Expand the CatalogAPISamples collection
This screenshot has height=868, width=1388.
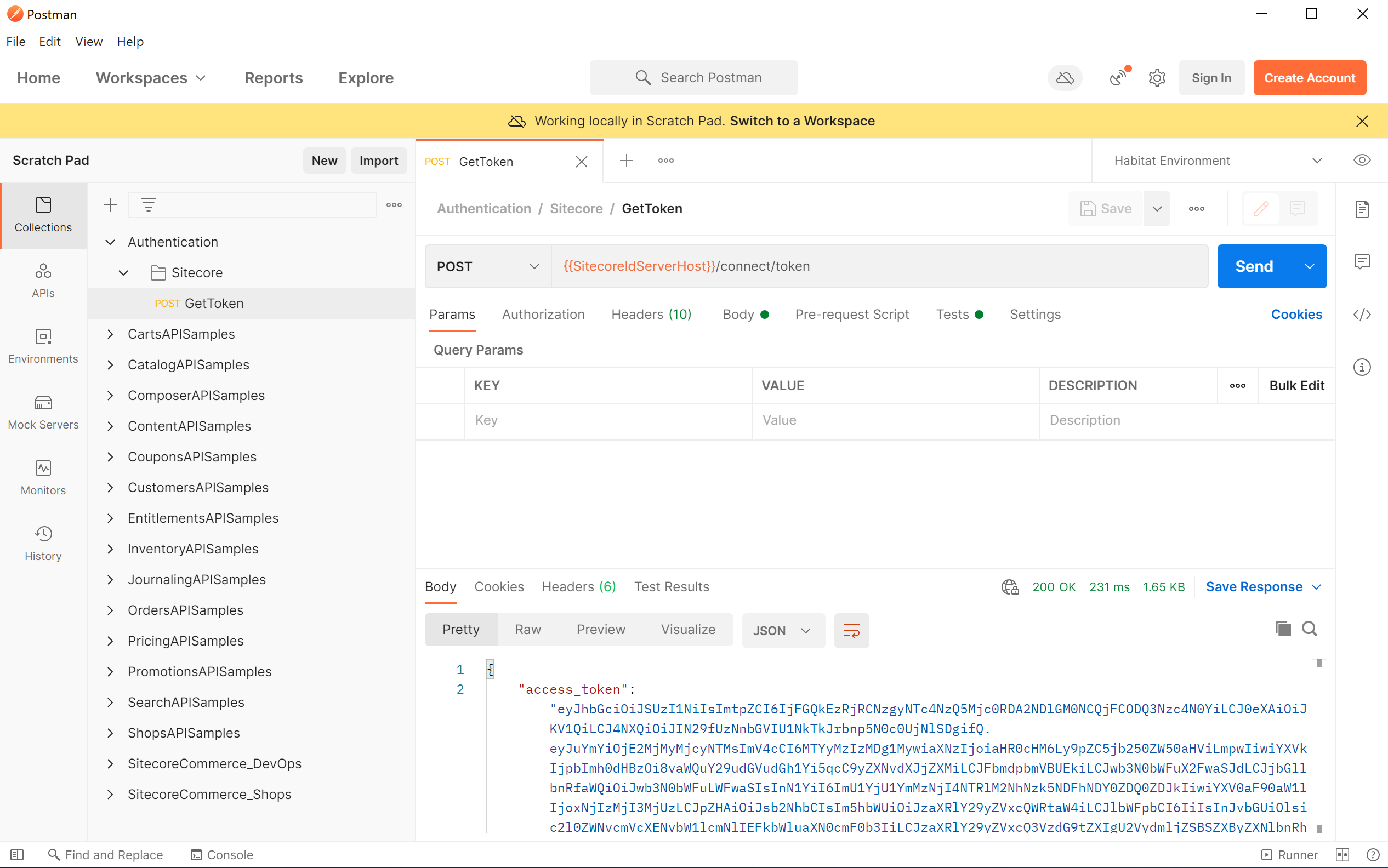pos(110,364)
